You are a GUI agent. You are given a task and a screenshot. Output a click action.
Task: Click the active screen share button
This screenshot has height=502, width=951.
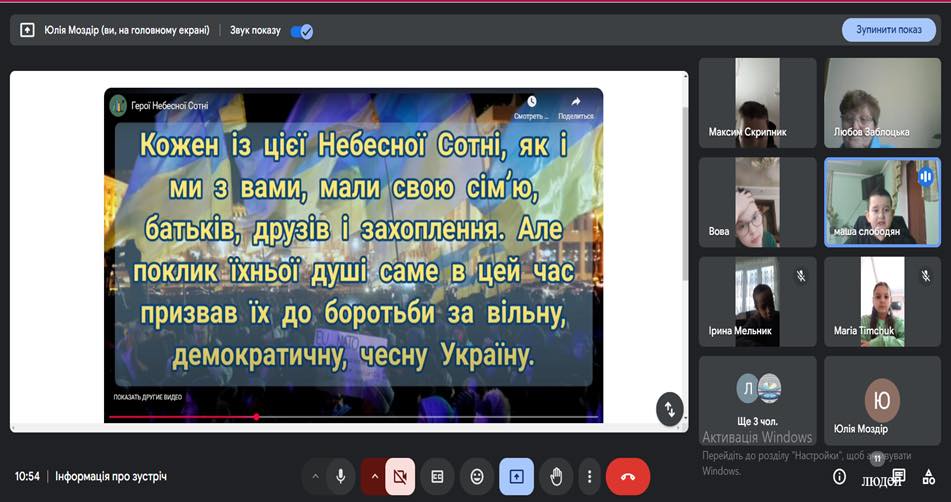[x=516, y=477]
